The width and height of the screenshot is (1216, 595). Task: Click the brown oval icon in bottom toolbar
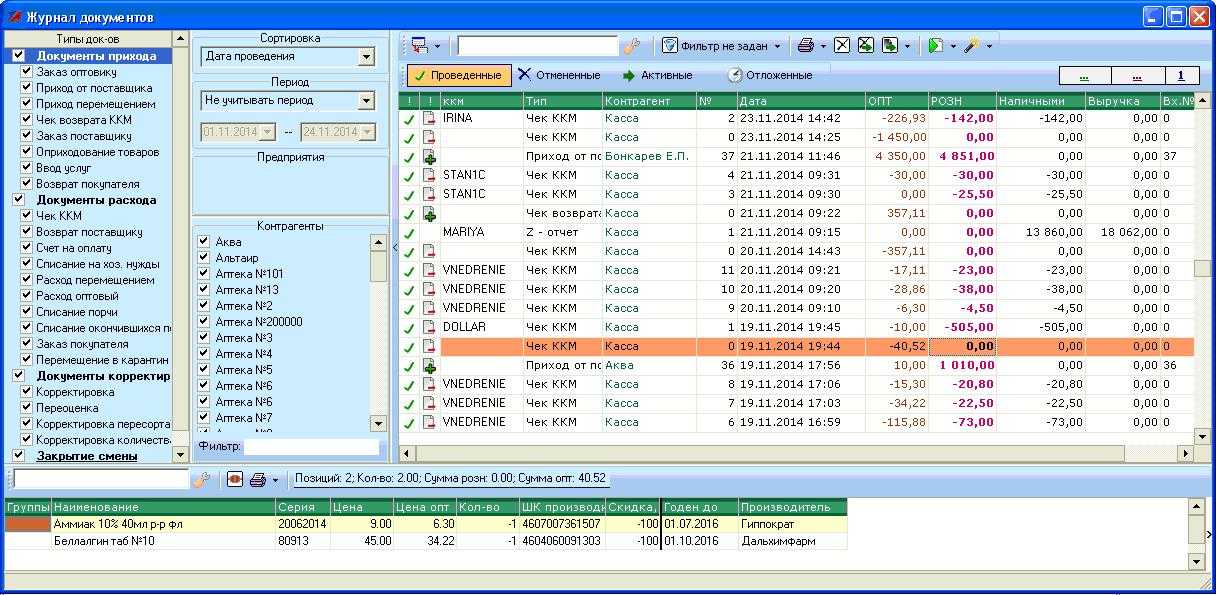click(235, 480)
